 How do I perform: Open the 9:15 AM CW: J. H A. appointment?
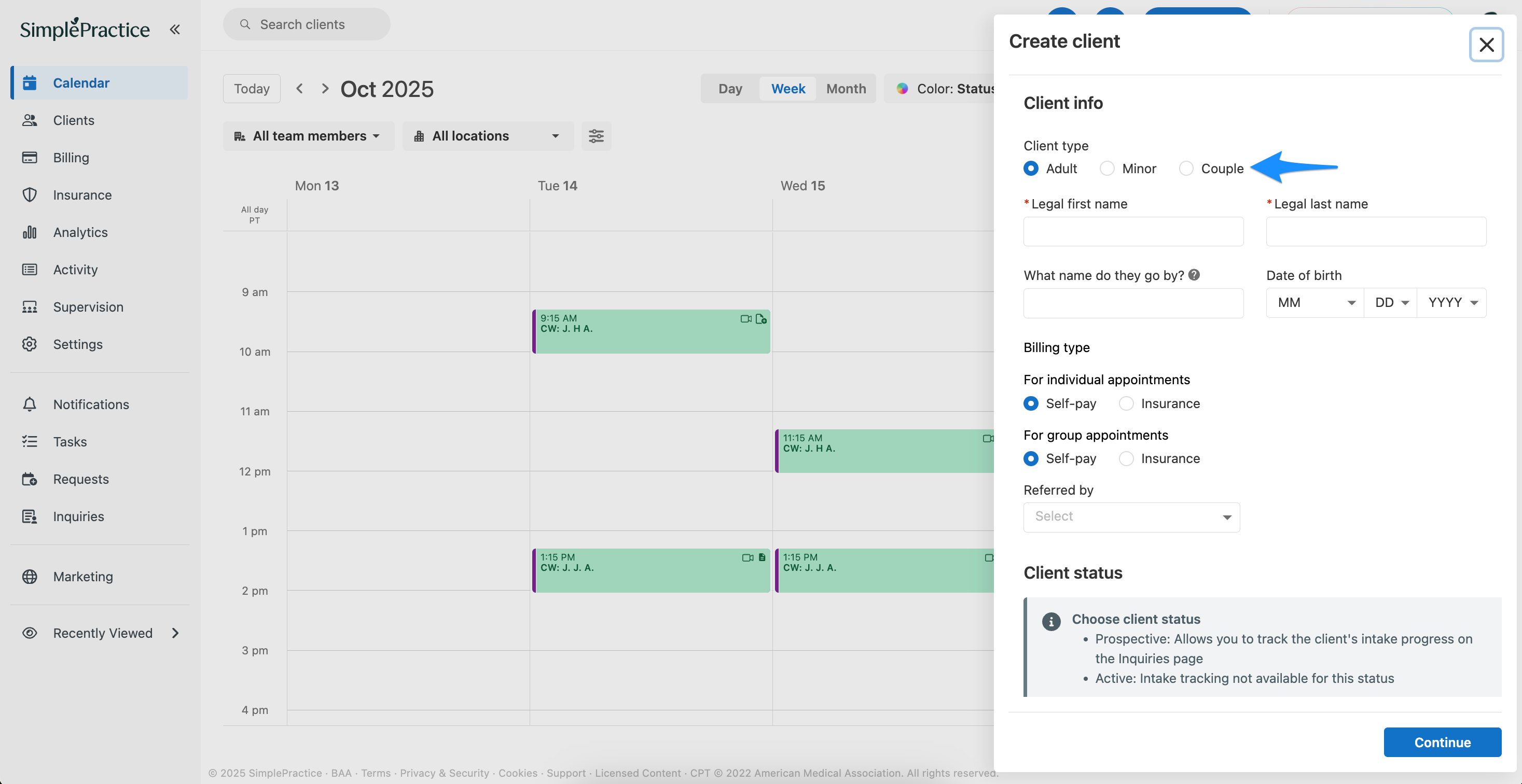pyautogui.click(x=651, y=332)
